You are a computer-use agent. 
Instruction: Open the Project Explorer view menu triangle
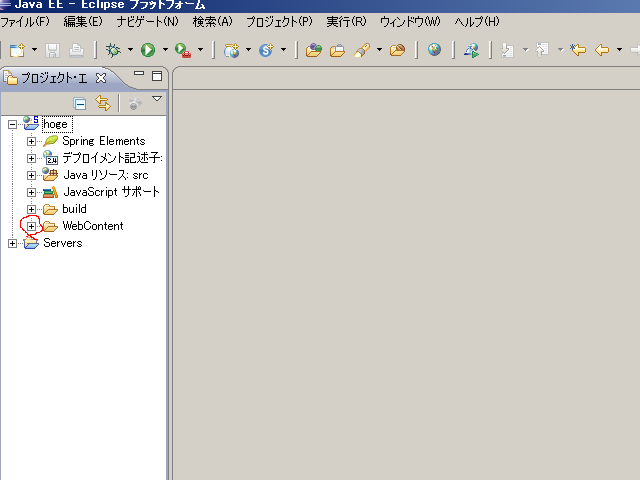point(157,99)
